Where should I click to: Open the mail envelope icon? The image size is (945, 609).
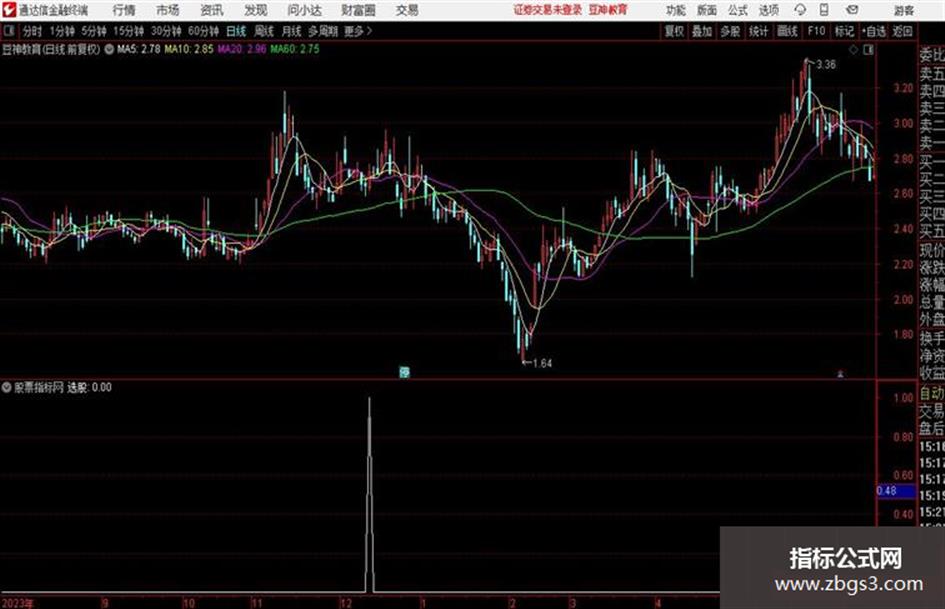852,10
